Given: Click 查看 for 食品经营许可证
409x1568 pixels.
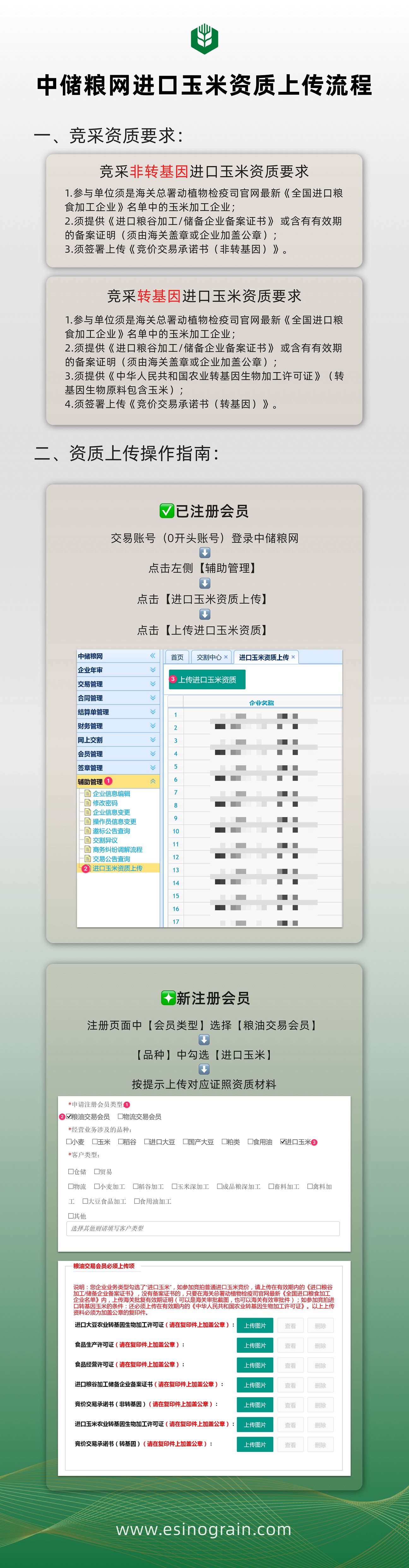Looking at the screenshot, I should coord(290,1365).
